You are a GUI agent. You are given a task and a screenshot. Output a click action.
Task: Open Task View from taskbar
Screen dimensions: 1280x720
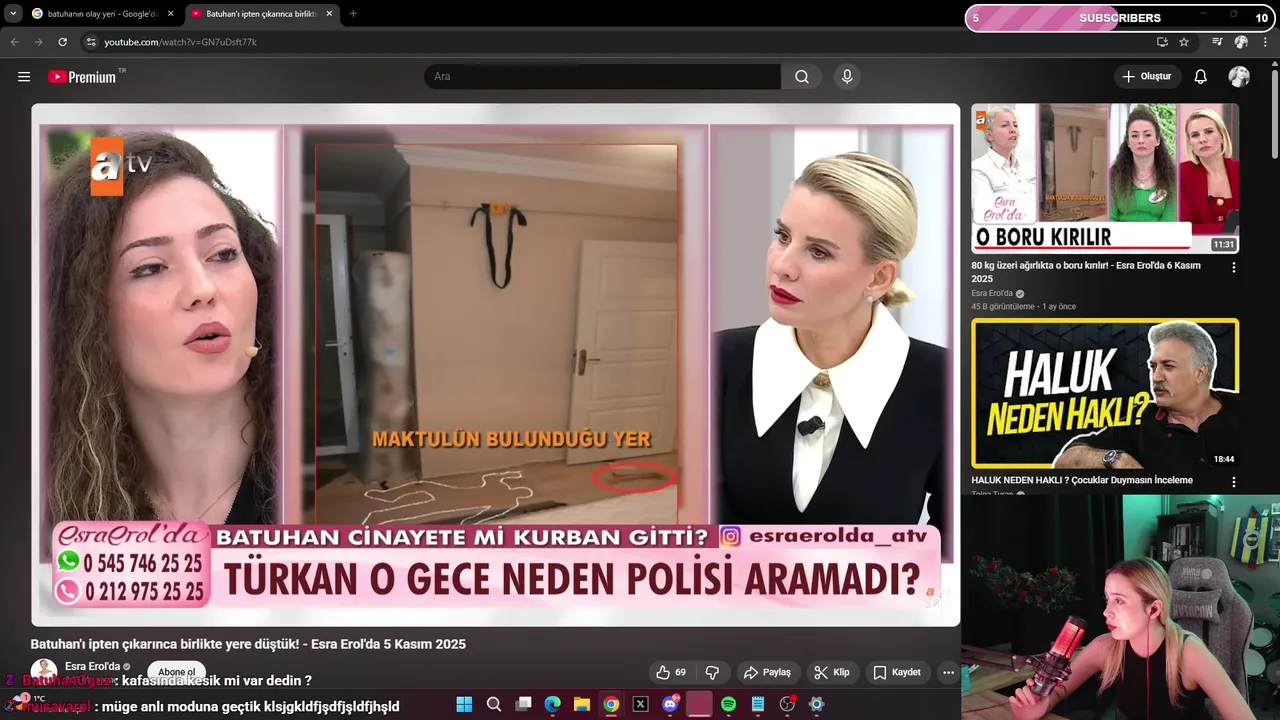(x=523, y=704)
